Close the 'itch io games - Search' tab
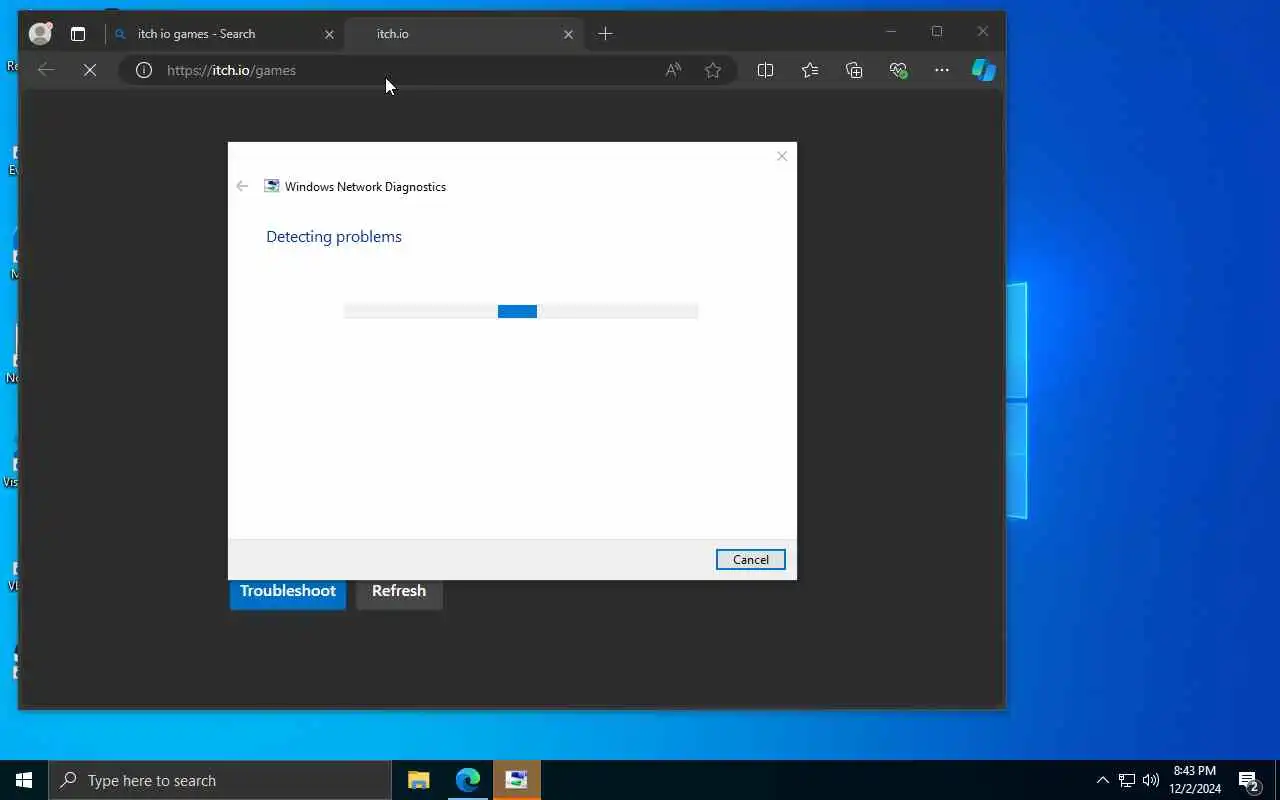This screenshot has width=1280, height=800. point(329,34)
